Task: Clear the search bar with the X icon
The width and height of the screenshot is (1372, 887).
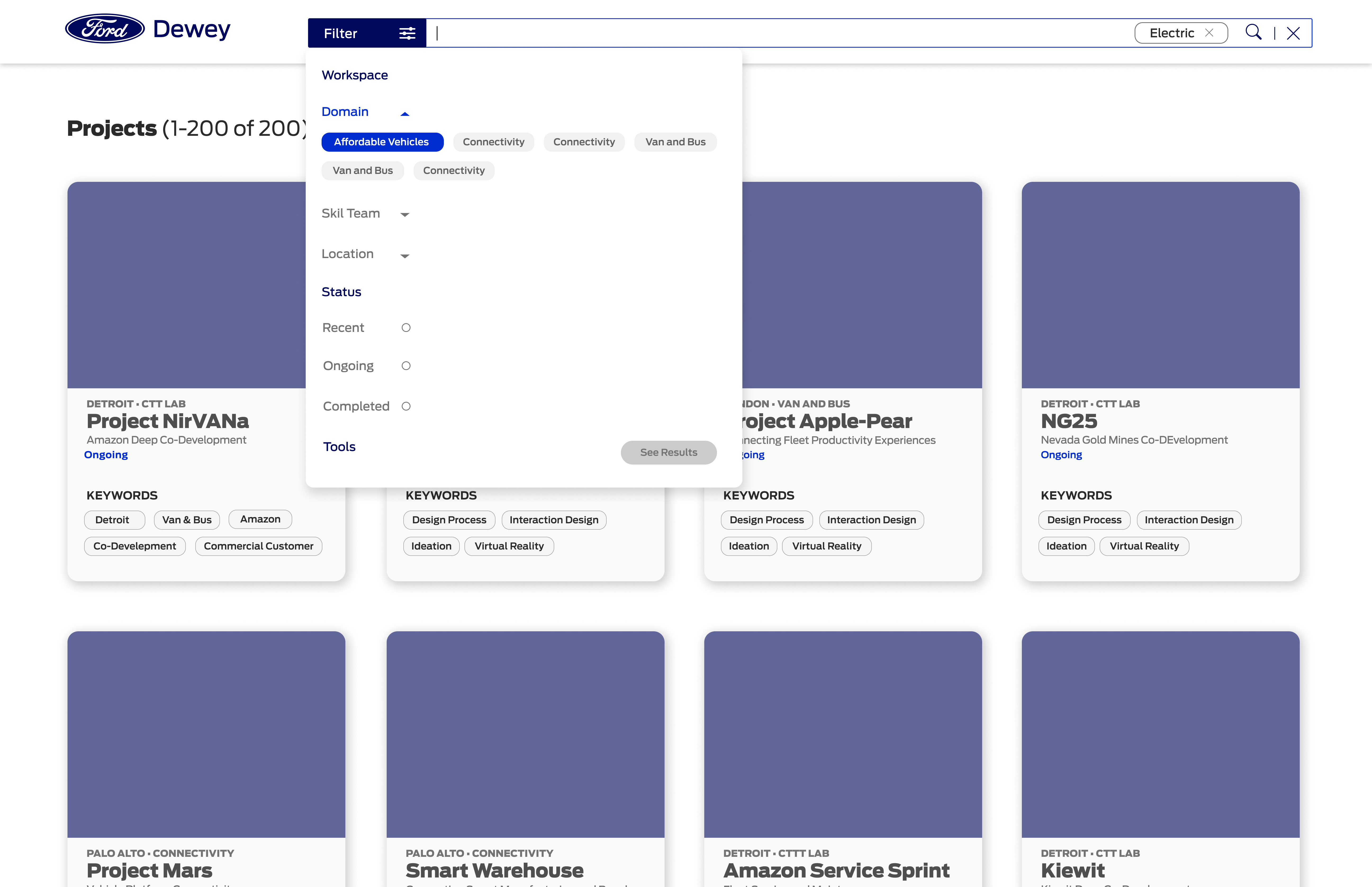Action: coord(1293,33)
